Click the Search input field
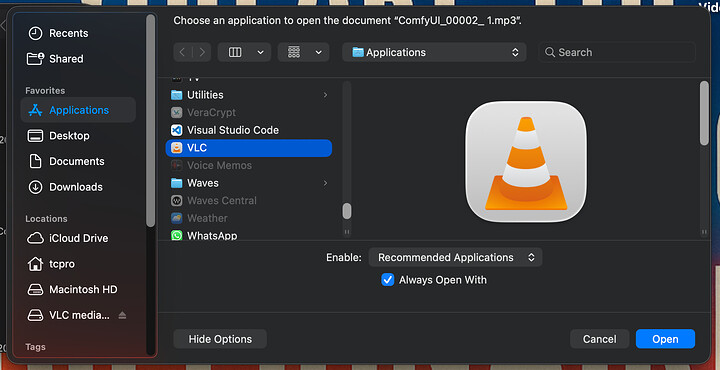This screenshot has width=720, height=370. tap(617, 52)
